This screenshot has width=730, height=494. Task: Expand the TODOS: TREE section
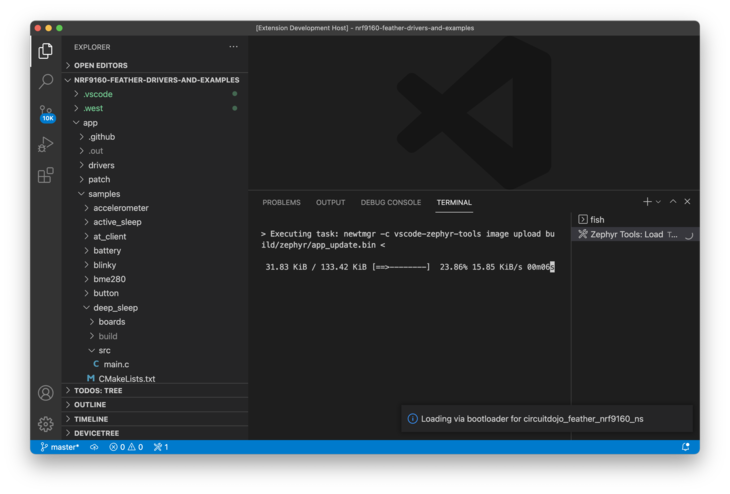pos(155,391)
